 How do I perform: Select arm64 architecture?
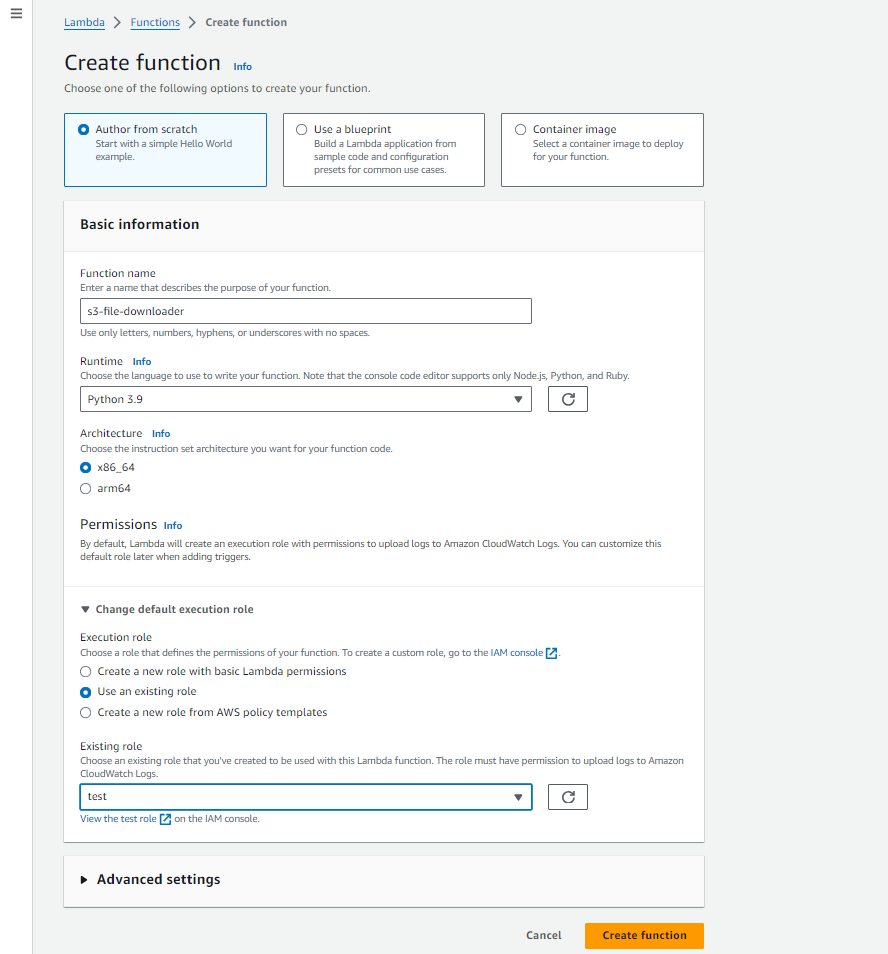86,489
